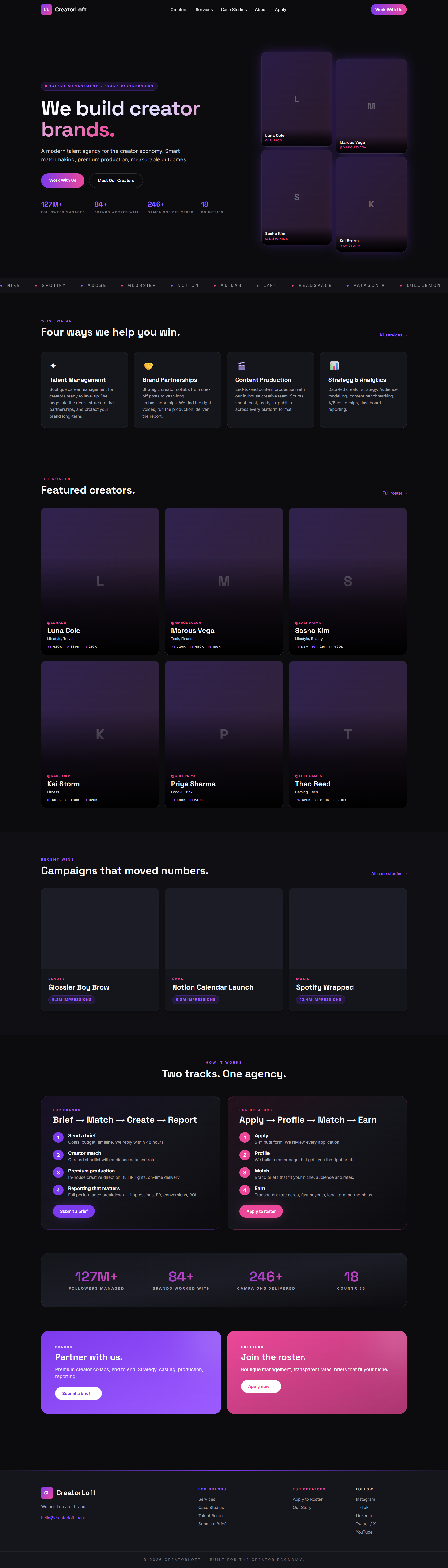The height and width of the screenshot is (1568, 448).
Task: Follow the All case studies link
Action: tap(389, 873)
